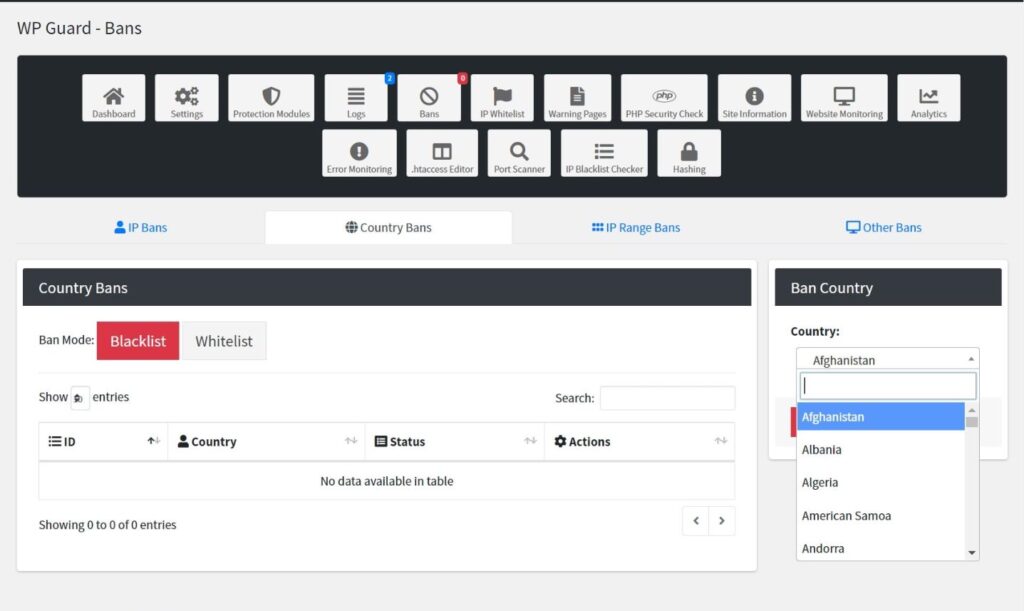The image size is (1024, 611).
Task: Go to previous table page
Action: [696, 521]
